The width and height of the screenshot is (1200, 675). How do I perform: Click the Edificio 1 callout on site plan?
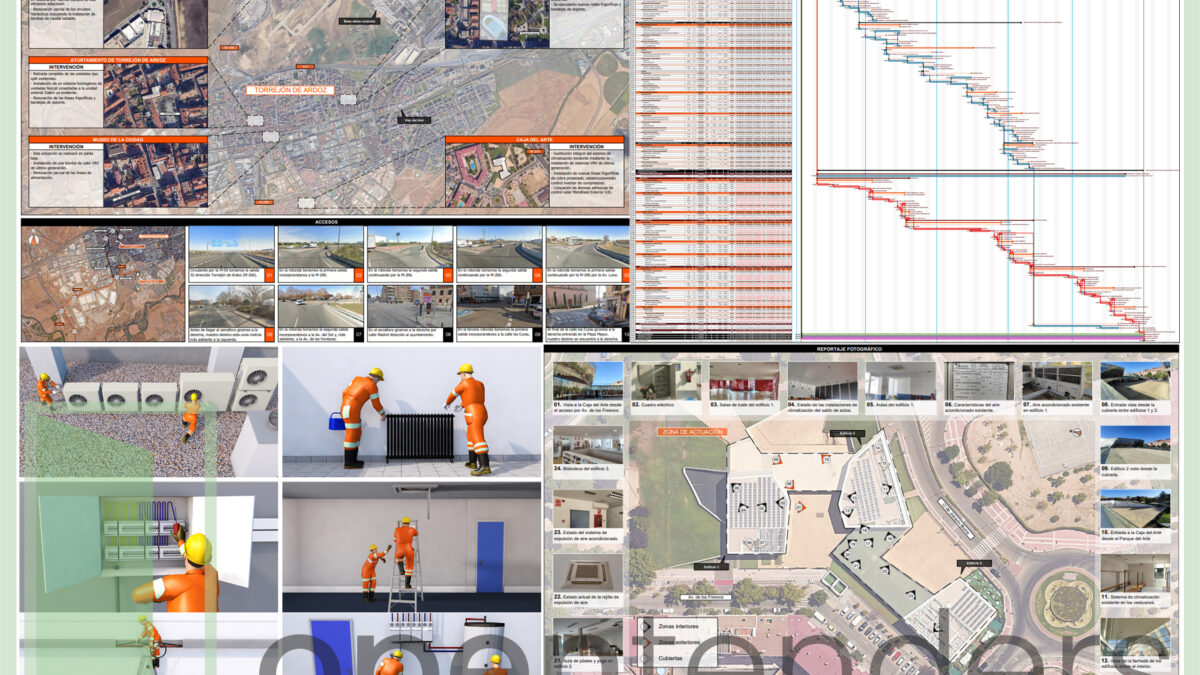pyautogui.click(x=713, y=567)
